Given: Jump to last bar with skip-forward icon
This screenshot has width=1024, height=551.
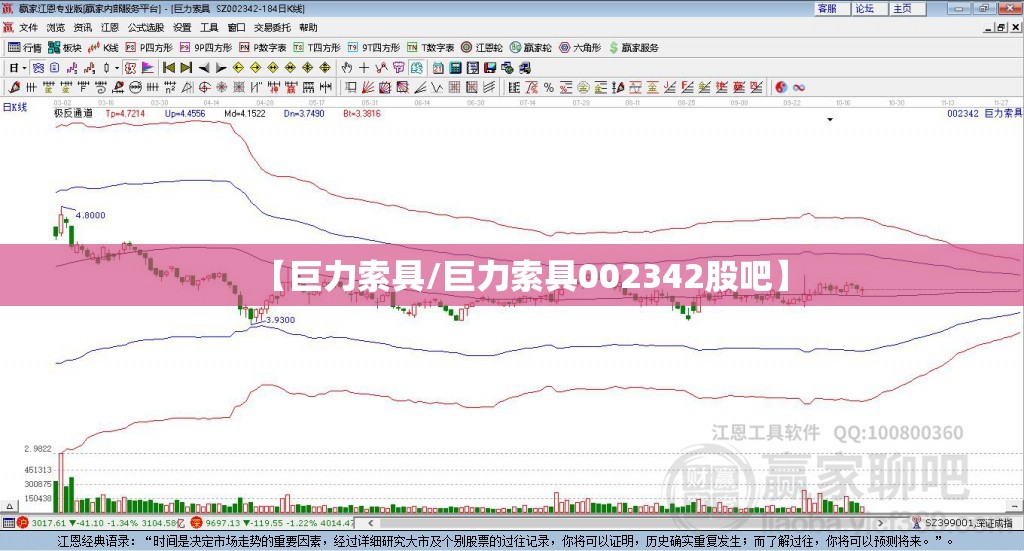Looking at the screenshot, I should click(186, 68).
